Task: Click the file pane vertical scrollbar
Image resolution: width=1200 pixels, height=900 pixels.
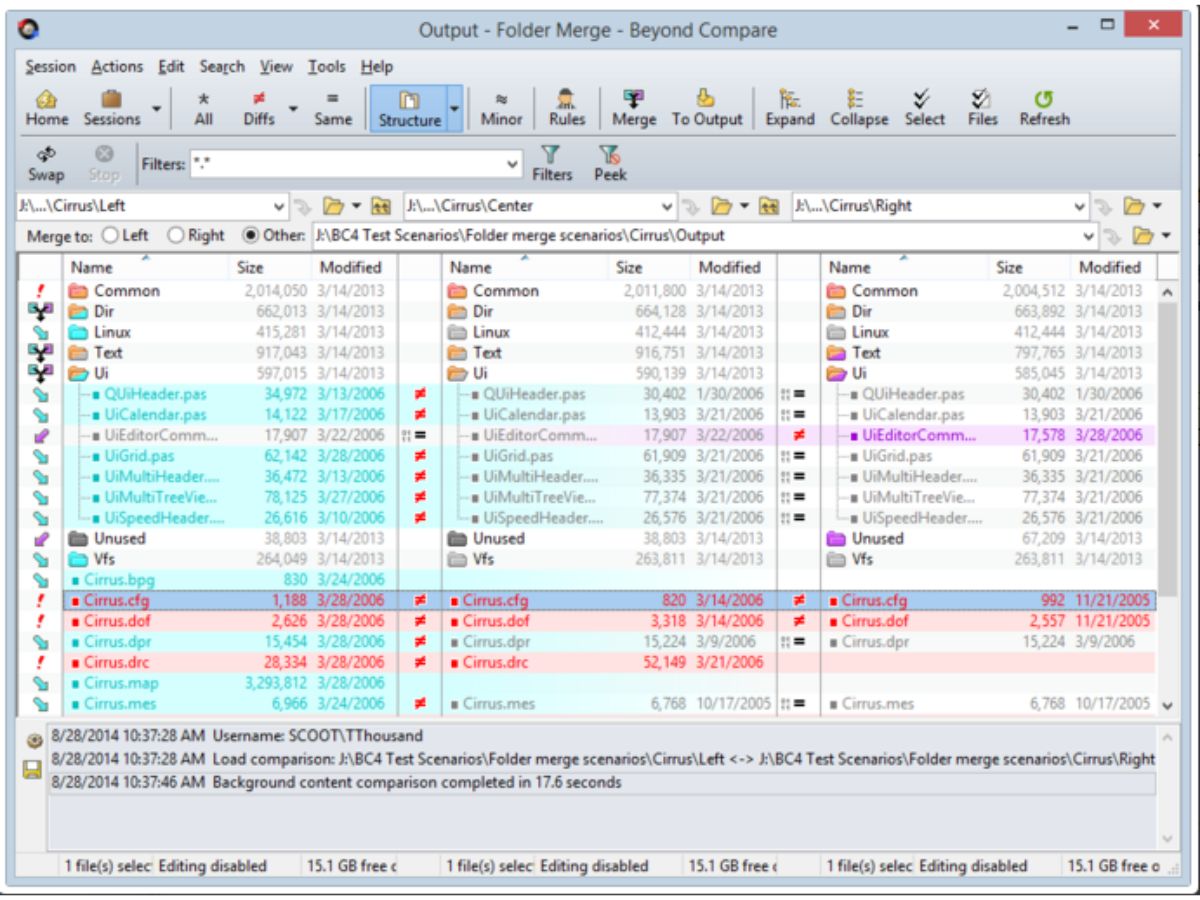Action: [x=1167, y=450]
